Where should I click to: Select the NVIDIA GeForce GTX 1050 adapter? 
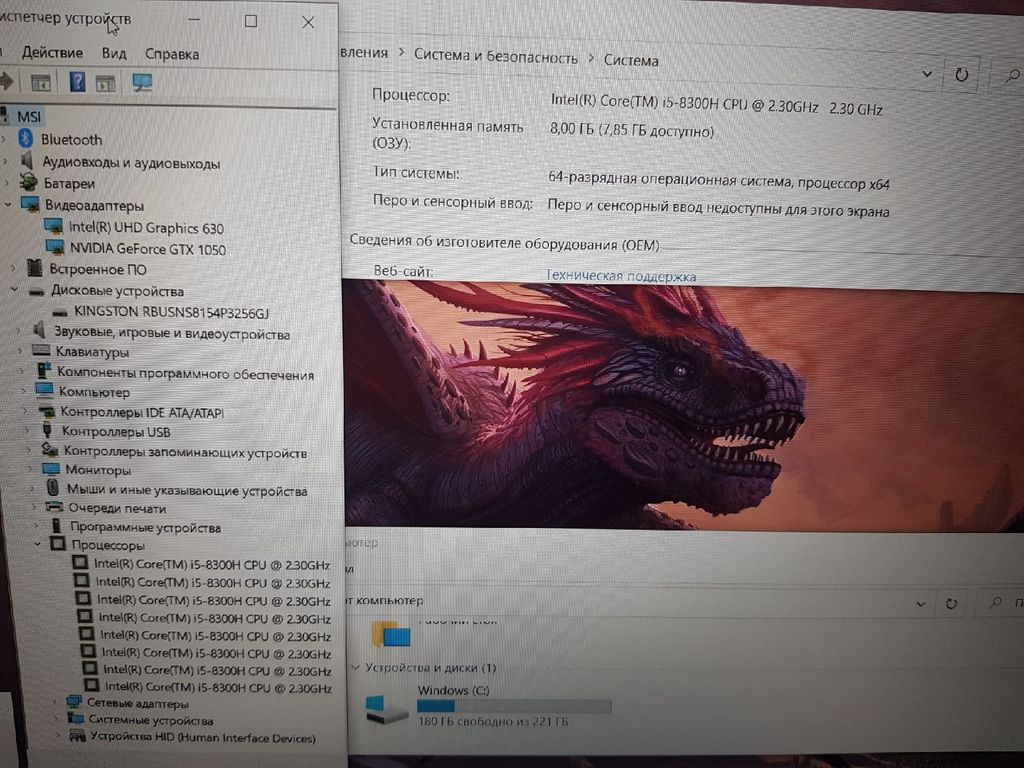[147, 249]
